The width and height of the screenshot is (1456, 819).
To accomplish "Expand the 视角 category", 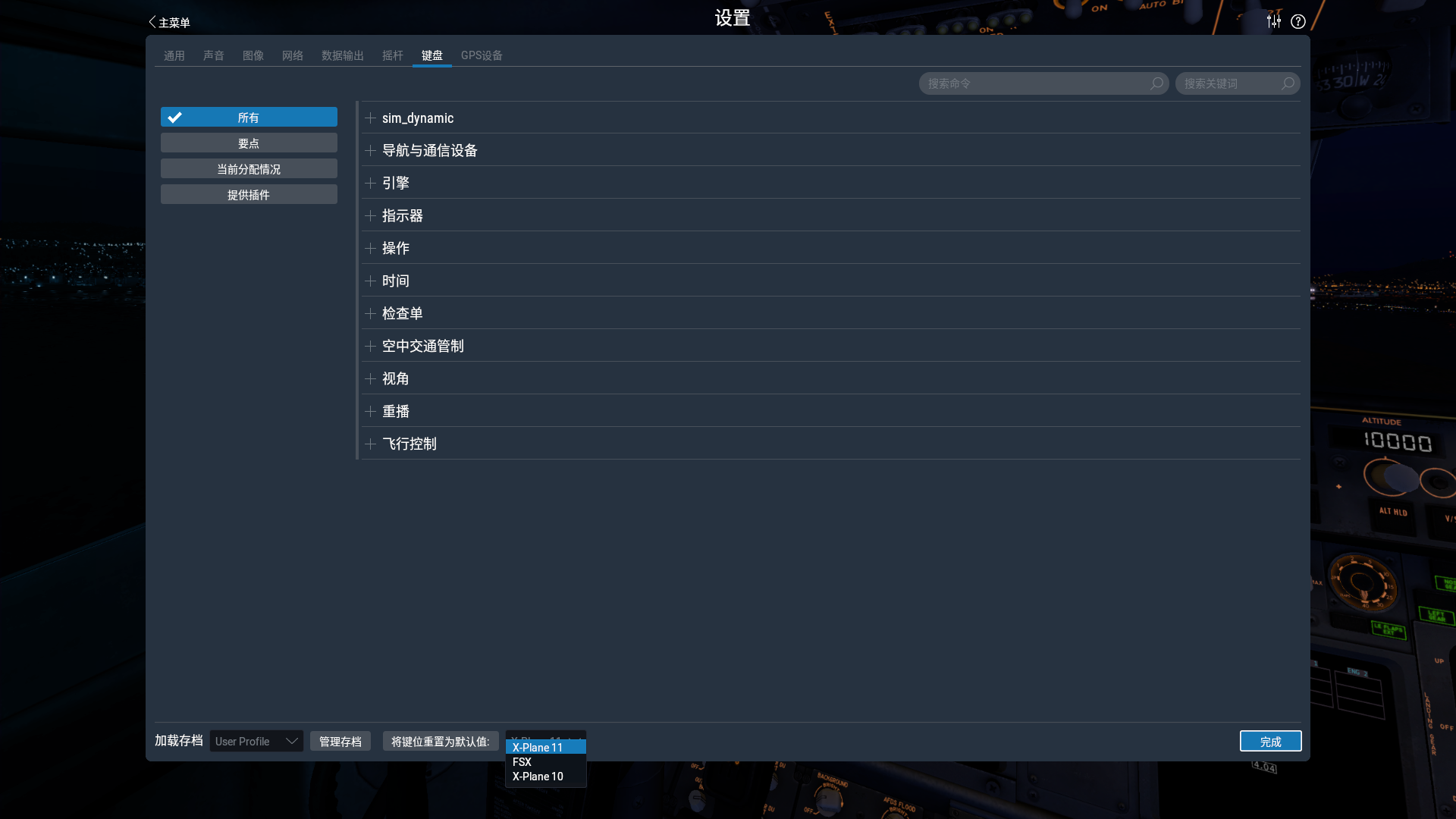I will (x=370, y=378).
